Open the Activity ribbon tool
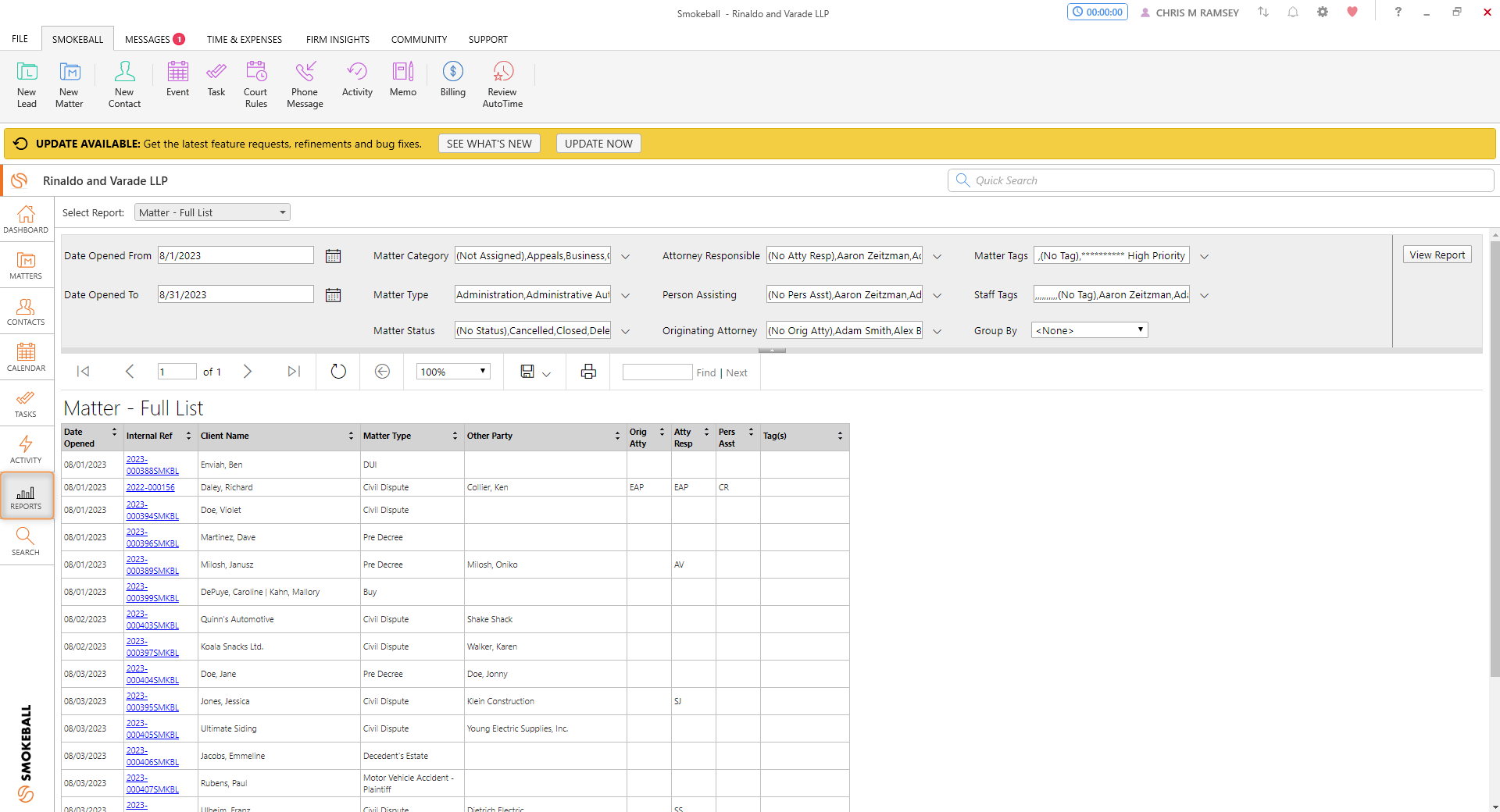This screenshot has width=1500, height=812. (357, 79)
